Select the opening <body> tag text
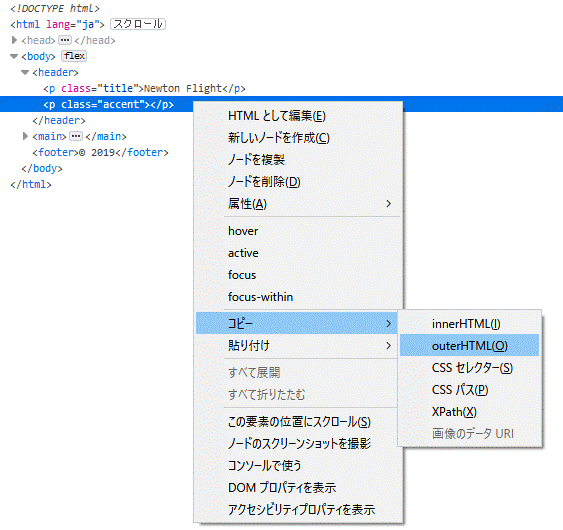This screenshot has height=530, width=563. coord(38,56)
